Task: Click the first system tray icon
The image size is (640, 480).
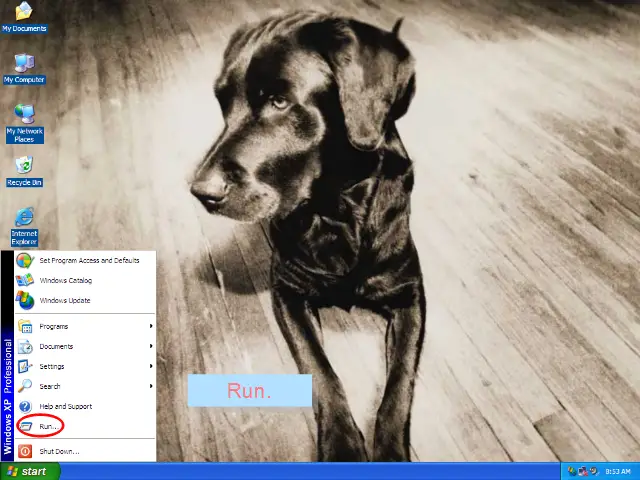Action: pos(571,471)
